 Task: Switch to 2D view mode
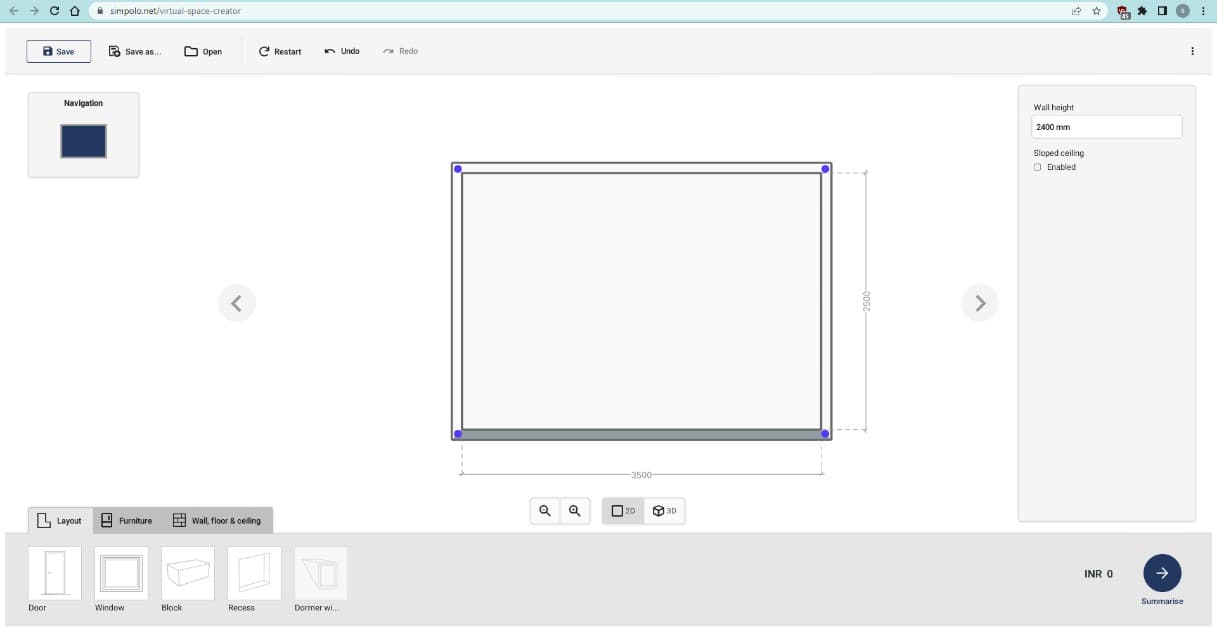(x=623, y=511)
